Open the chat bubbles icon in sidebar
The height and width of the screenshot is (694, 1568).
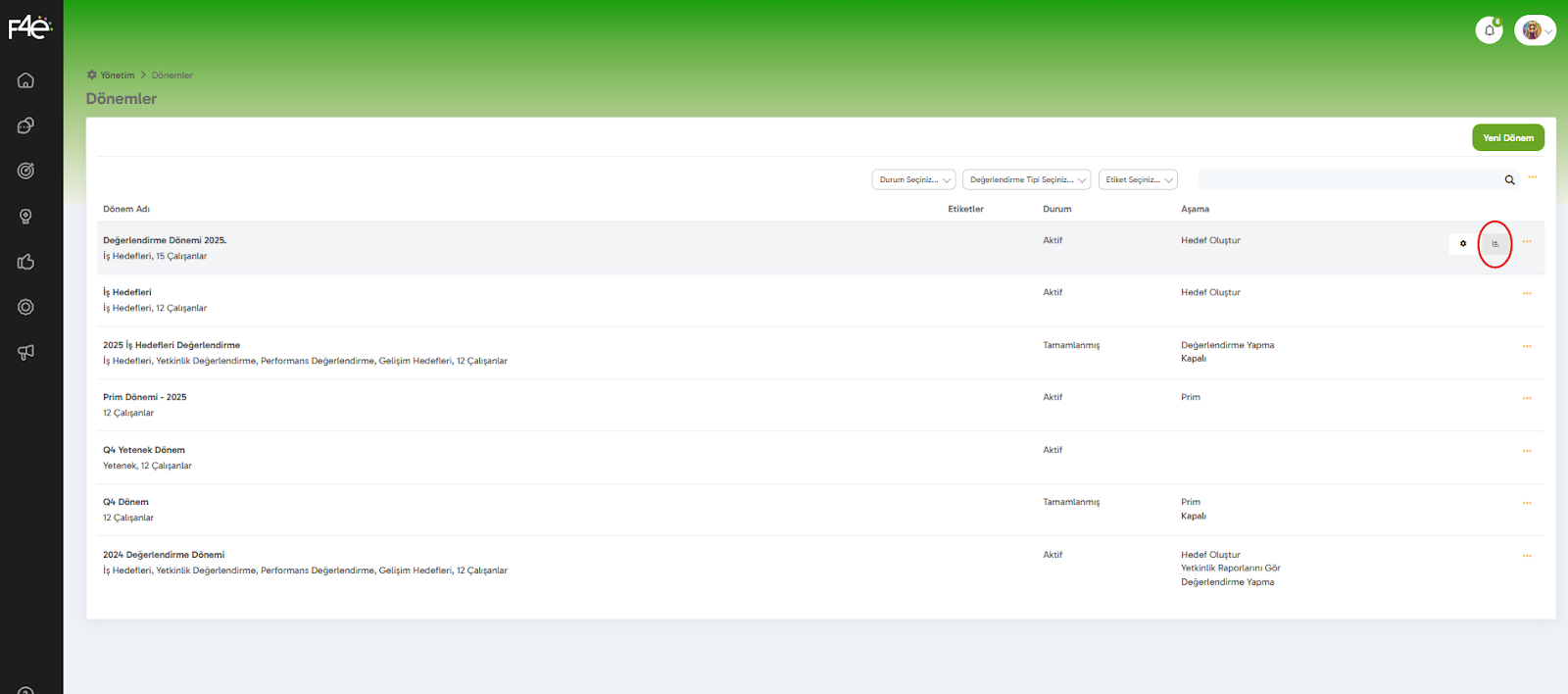[25, 125]
